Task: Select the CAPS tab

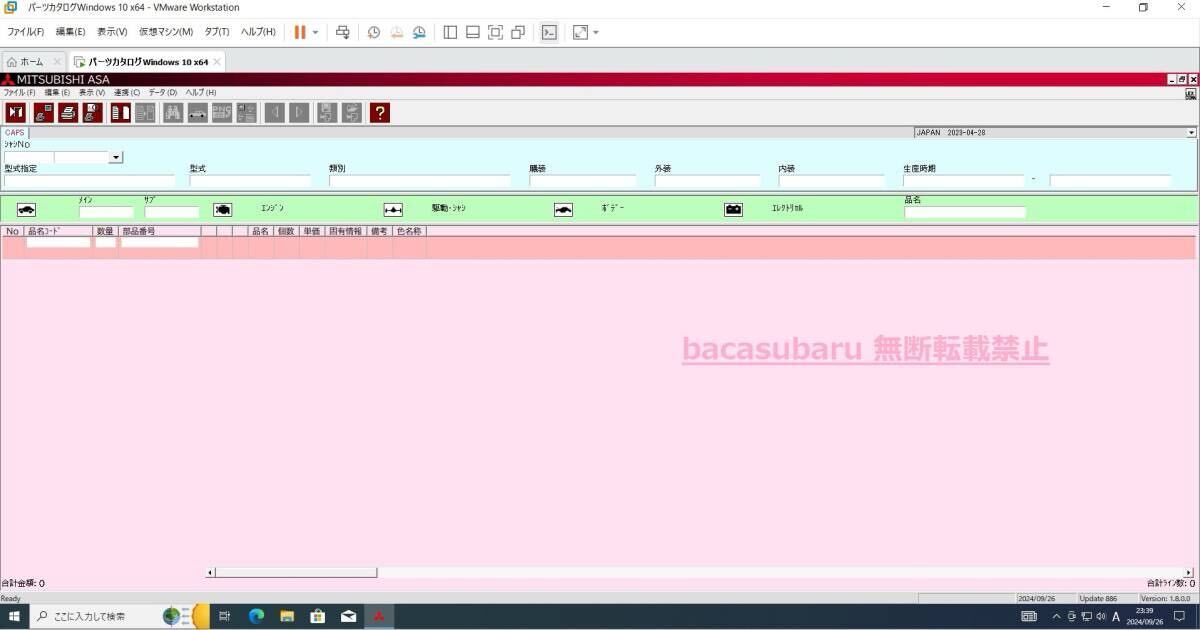Action: pos(15,132)
